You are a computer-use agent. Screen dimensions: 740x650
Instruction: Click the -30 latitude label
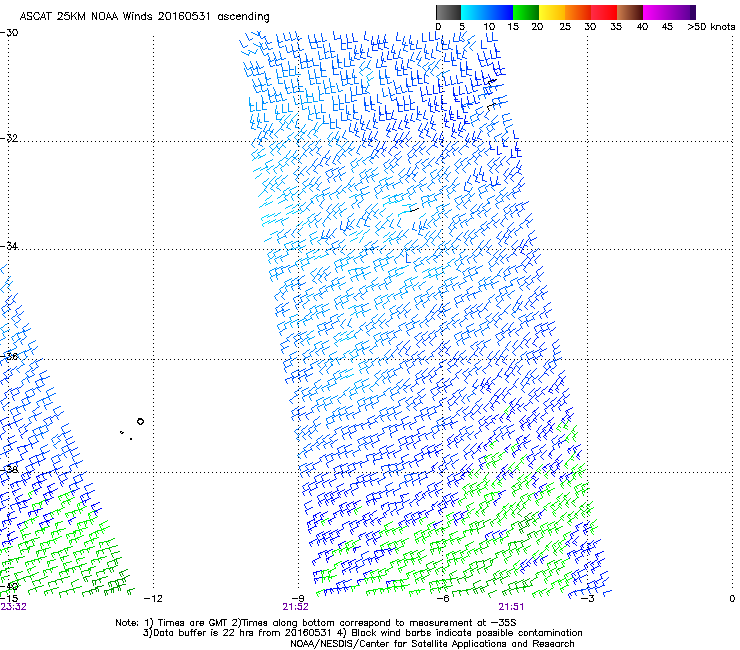pyautogui.click(x=9, y=33)
